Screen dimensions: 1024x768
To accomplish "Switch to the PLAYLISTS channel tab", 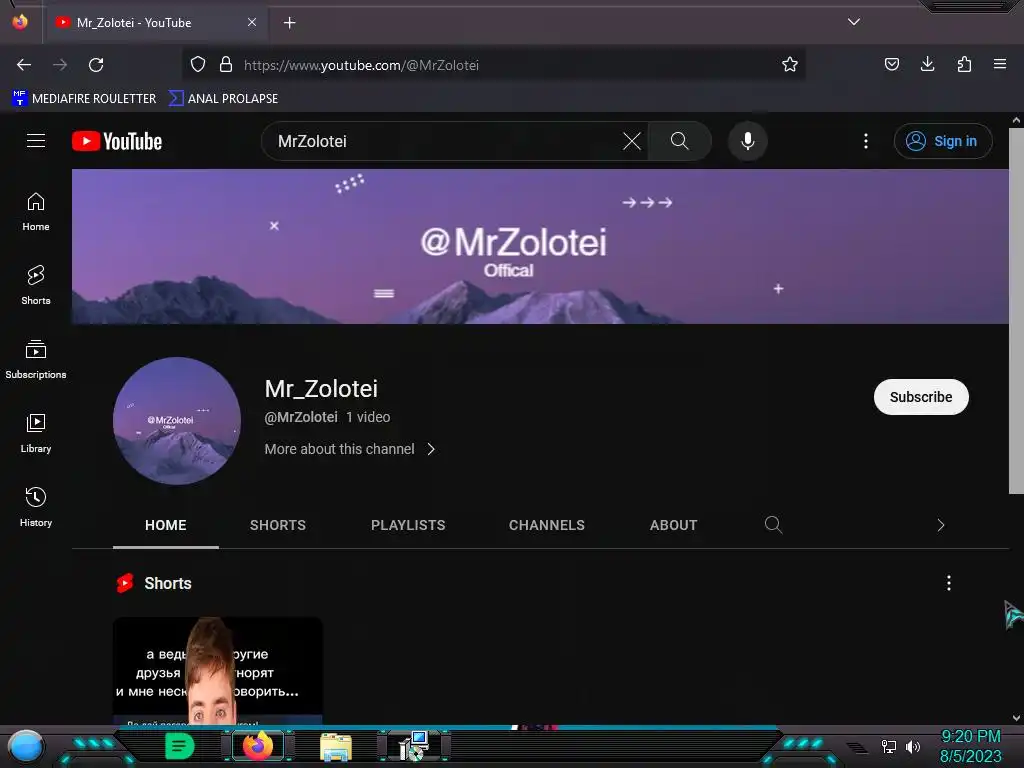I will click(408, 525).
